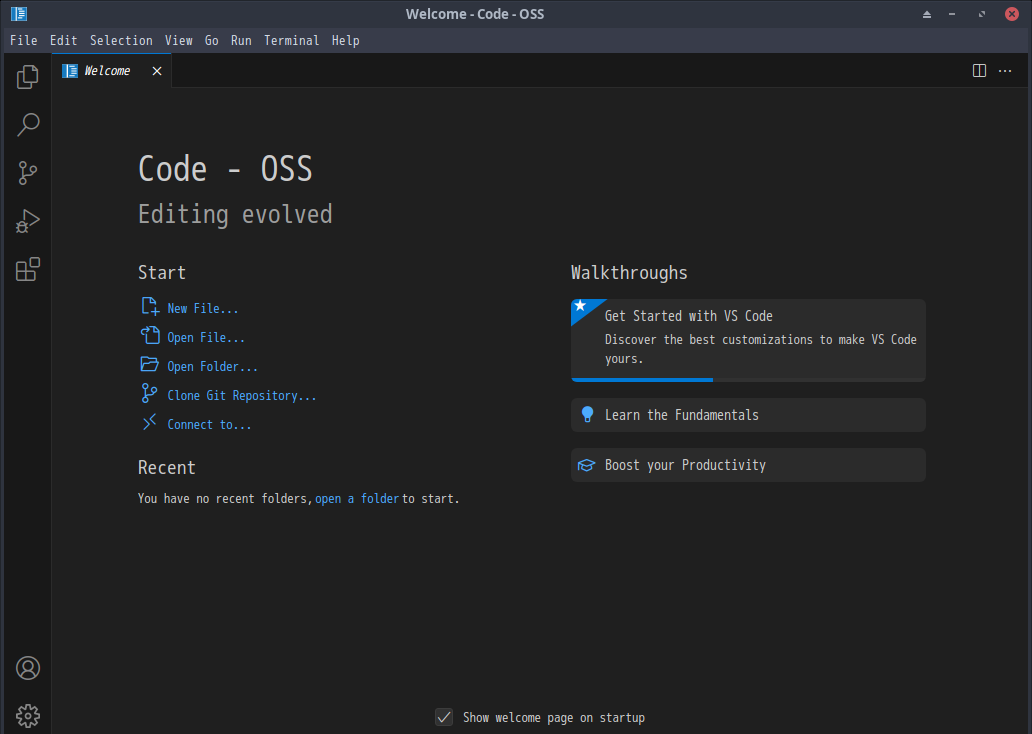Click the Open Folder... link
The image size is (1032, 734).
[x=213, y=366]
